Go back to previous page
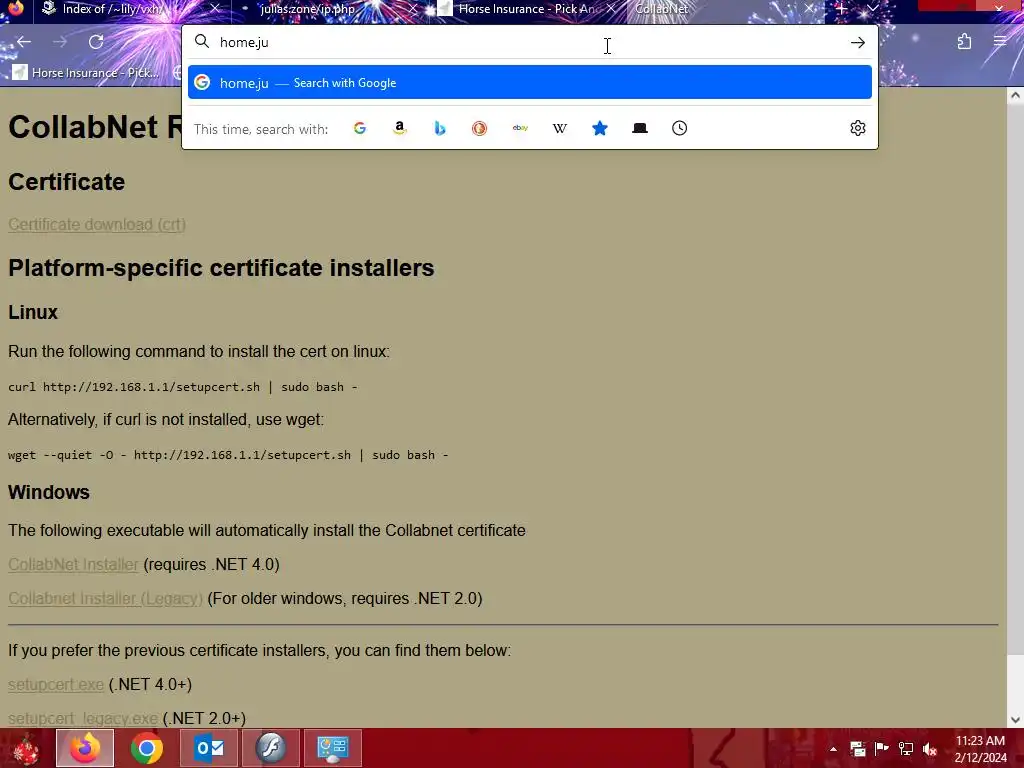Screen dimensions: 1024x768 pyautogui.click(x=24, y=42)
